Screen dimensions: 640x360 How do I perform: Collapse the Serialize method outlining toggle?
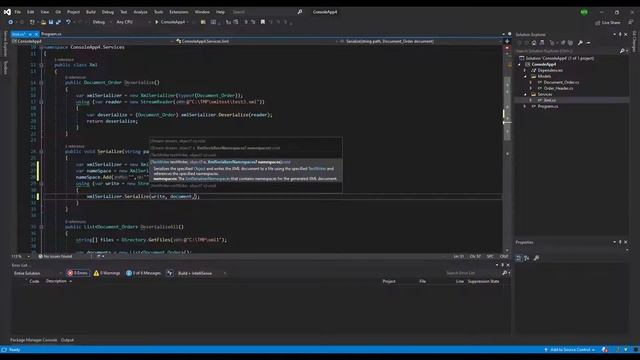tap(41, 151)
